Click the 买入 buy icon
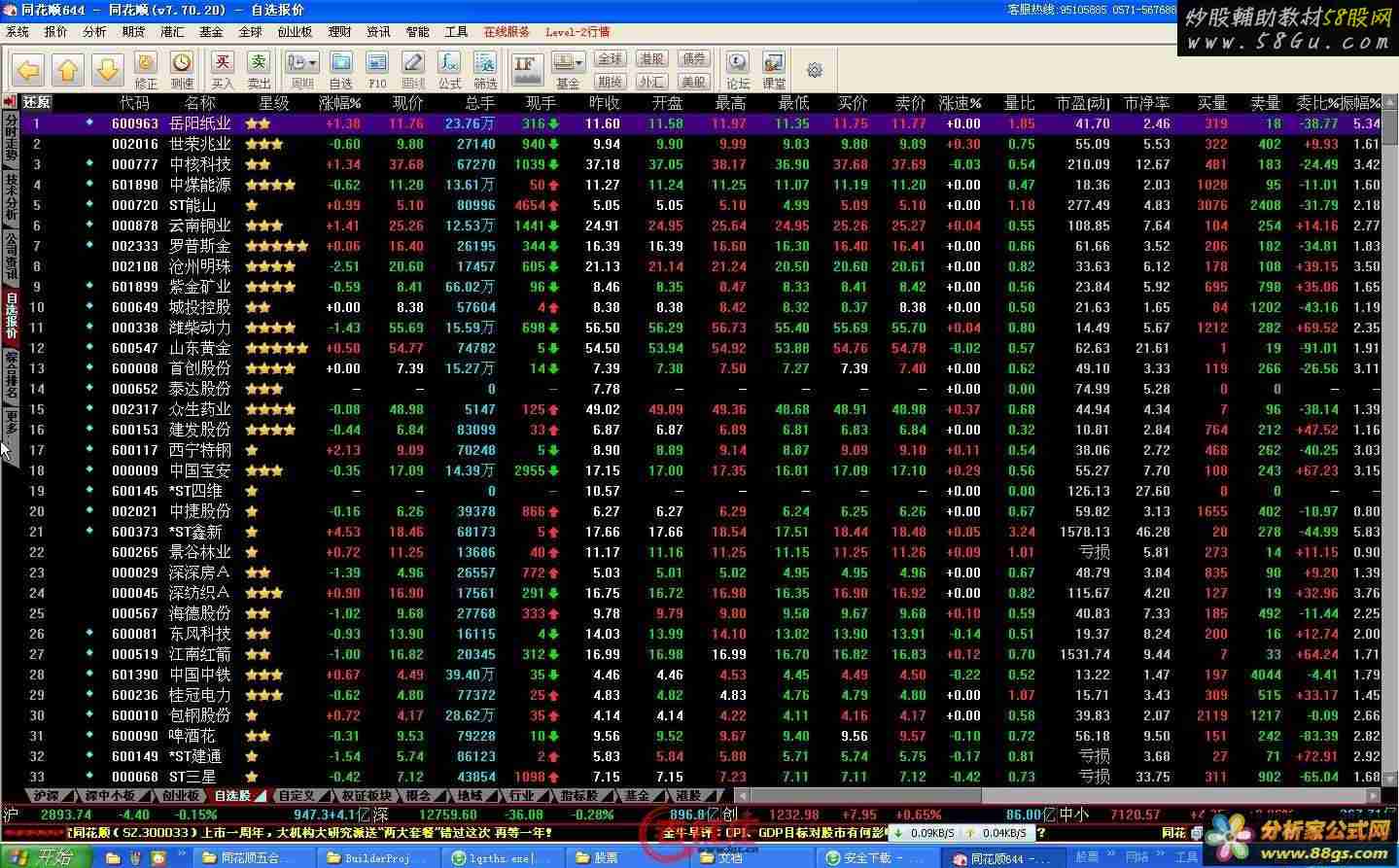 pyautogui.click(x=223, y=71)
